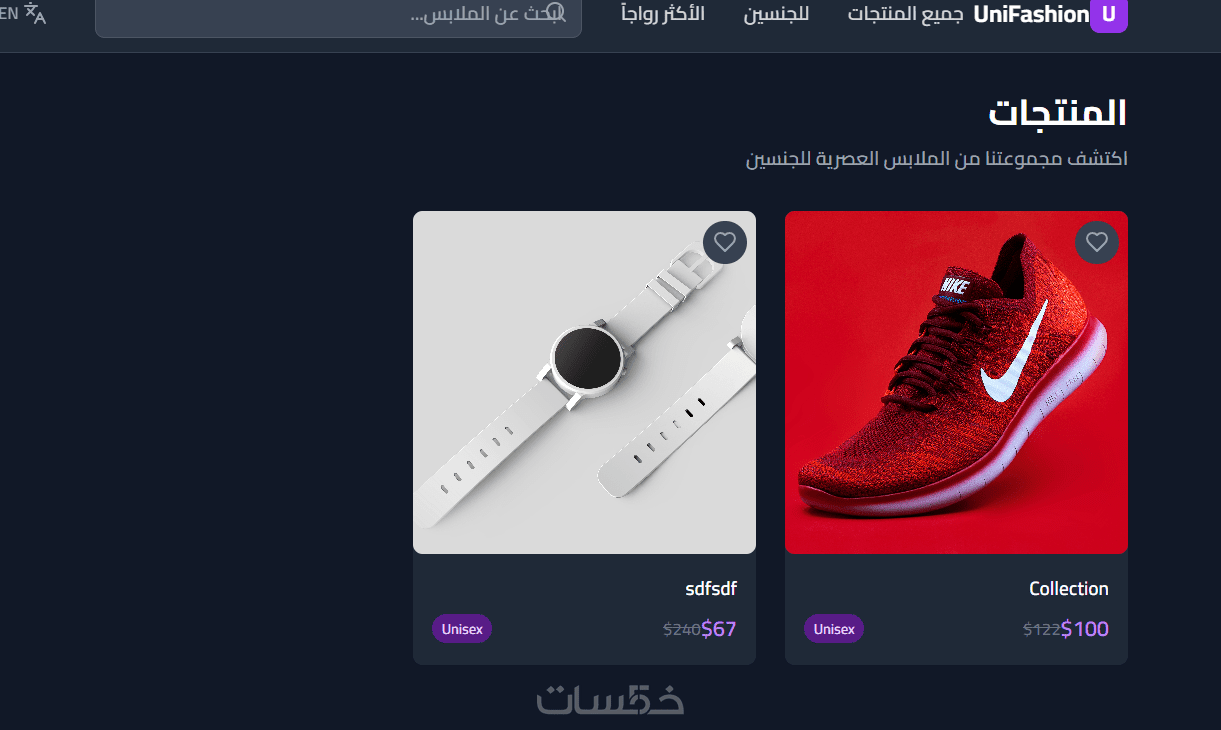Click the Unisex badge on sdfsdf
The width and height of the screenshot is (1221, 730).
point(462,629)
